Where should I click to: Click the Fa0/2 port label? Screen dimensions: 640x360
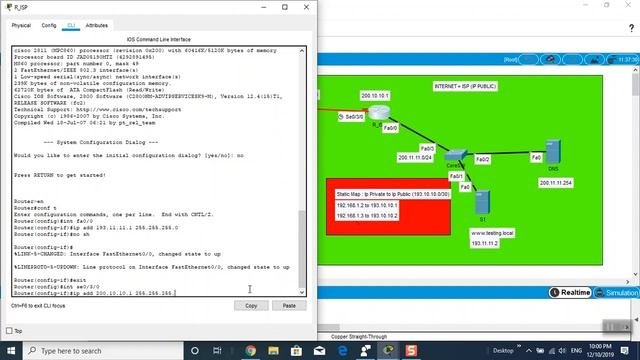(482, 160)
